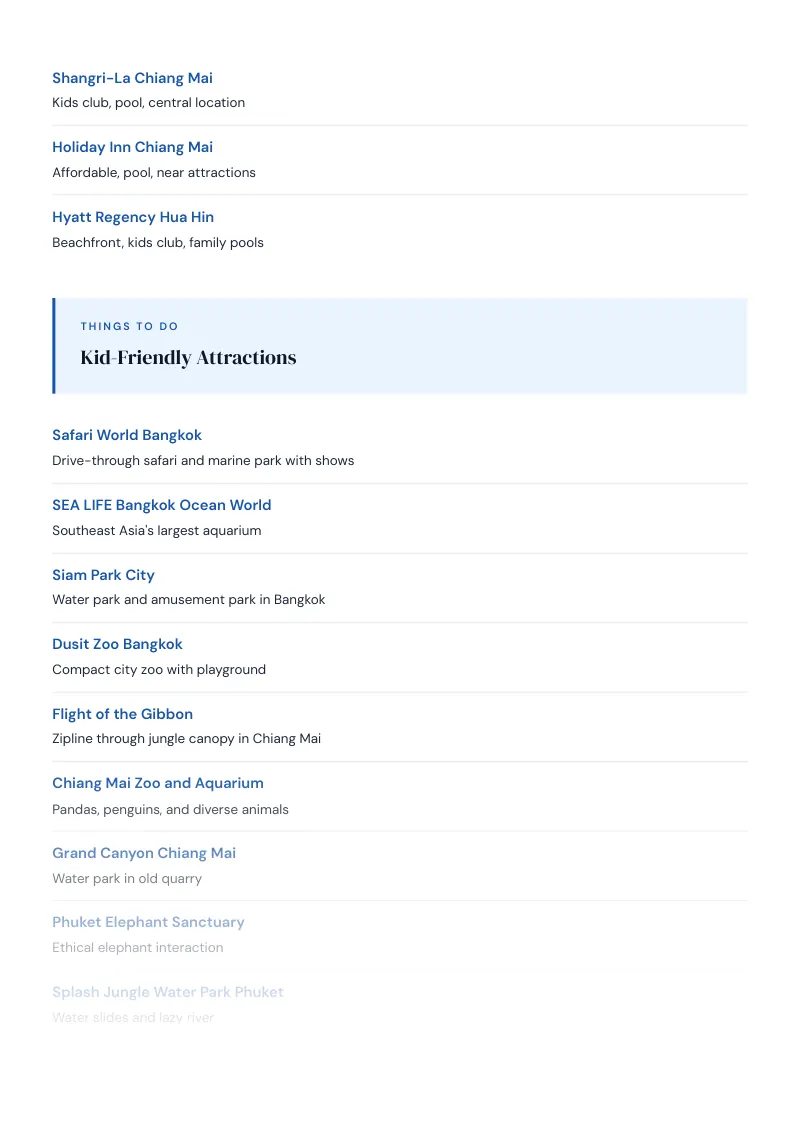Viewport: 800px width, 1132px height.
Task: Visit the Hyatt Regency Hua Hin link
Action: [x=133, y=217]
